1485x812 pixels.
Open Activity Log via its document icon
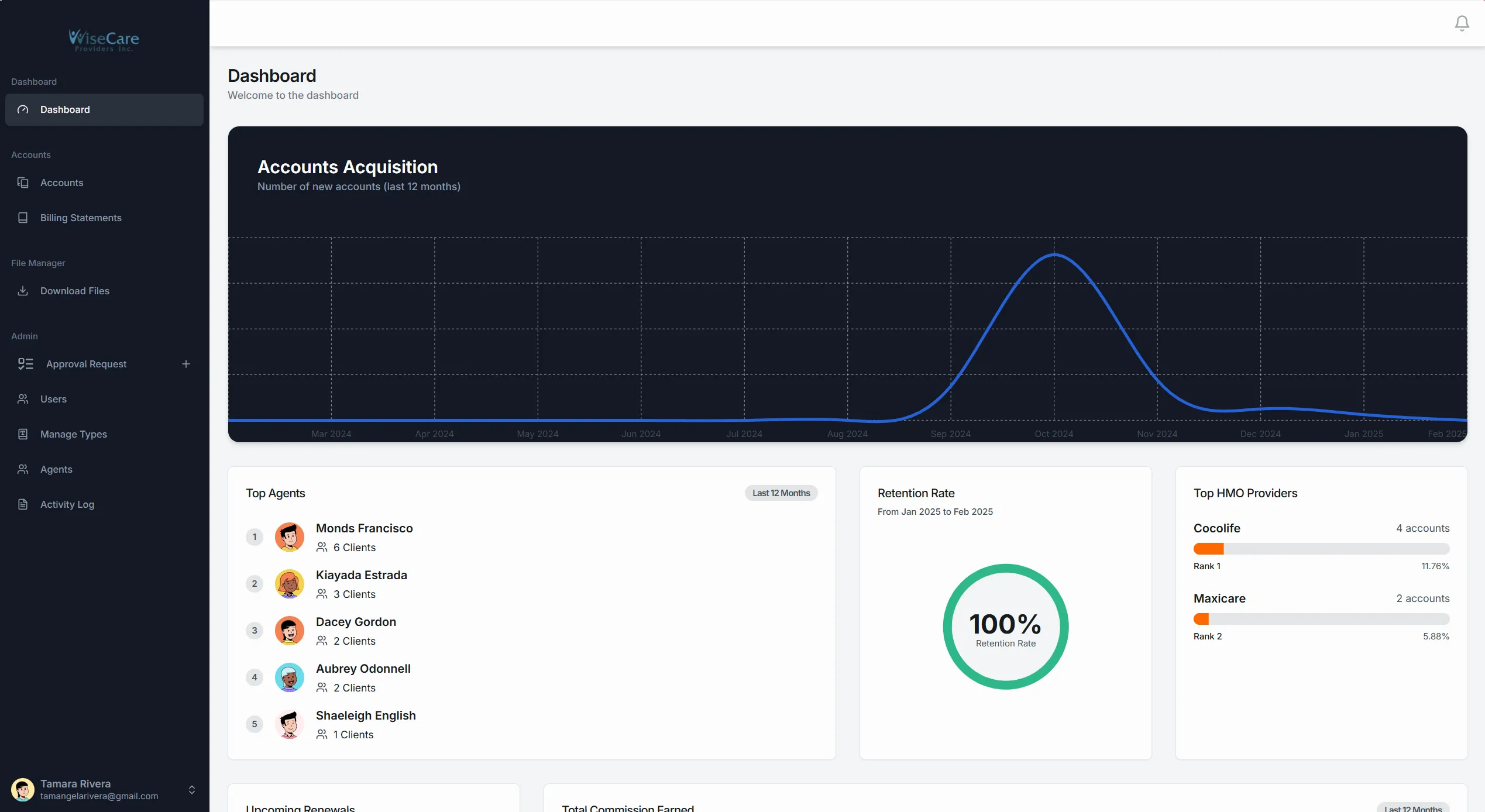coord(23,504)
